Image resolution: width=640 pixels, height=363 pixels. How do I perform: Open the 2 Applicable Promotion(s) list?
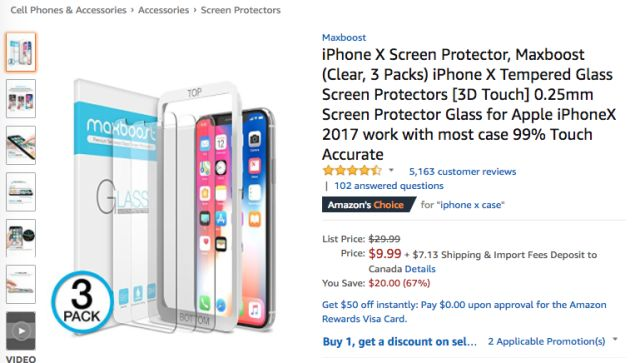click(x=547, y=341)
